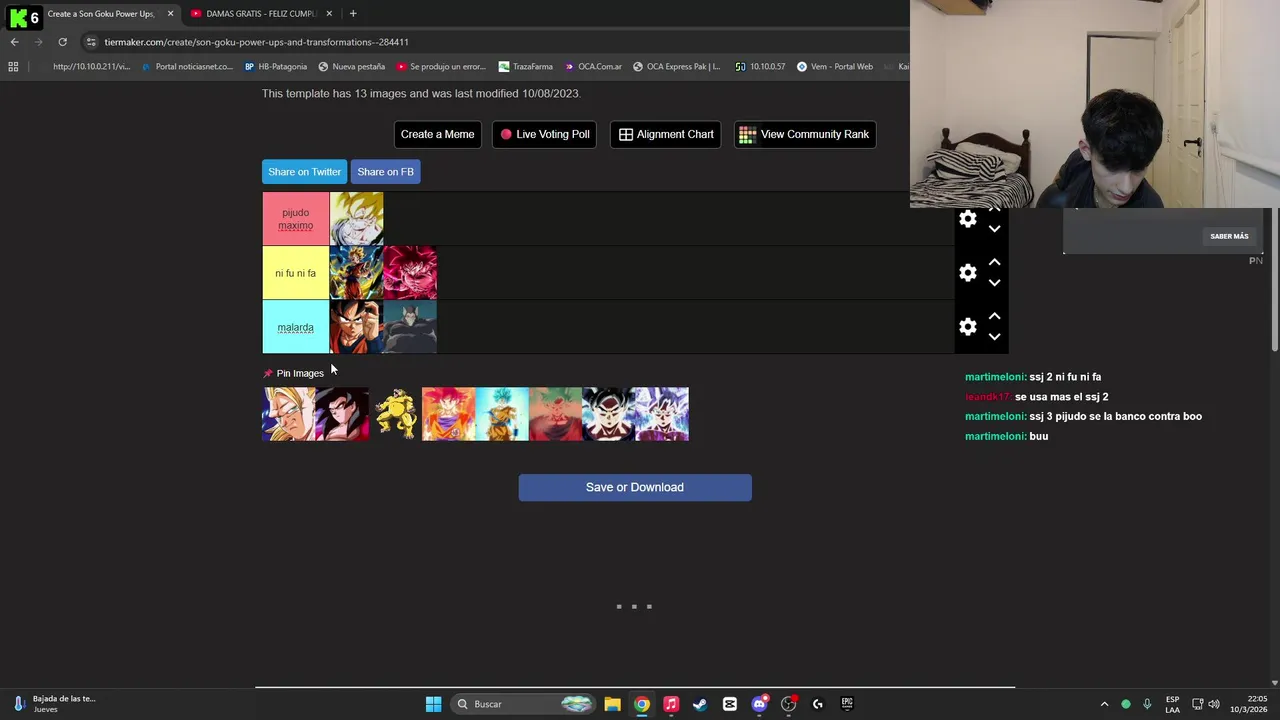Image resolution: width=1280 pixels, height=720 pixels.
Task: Move malarda tier down
Action: click(x=994, y=337)
